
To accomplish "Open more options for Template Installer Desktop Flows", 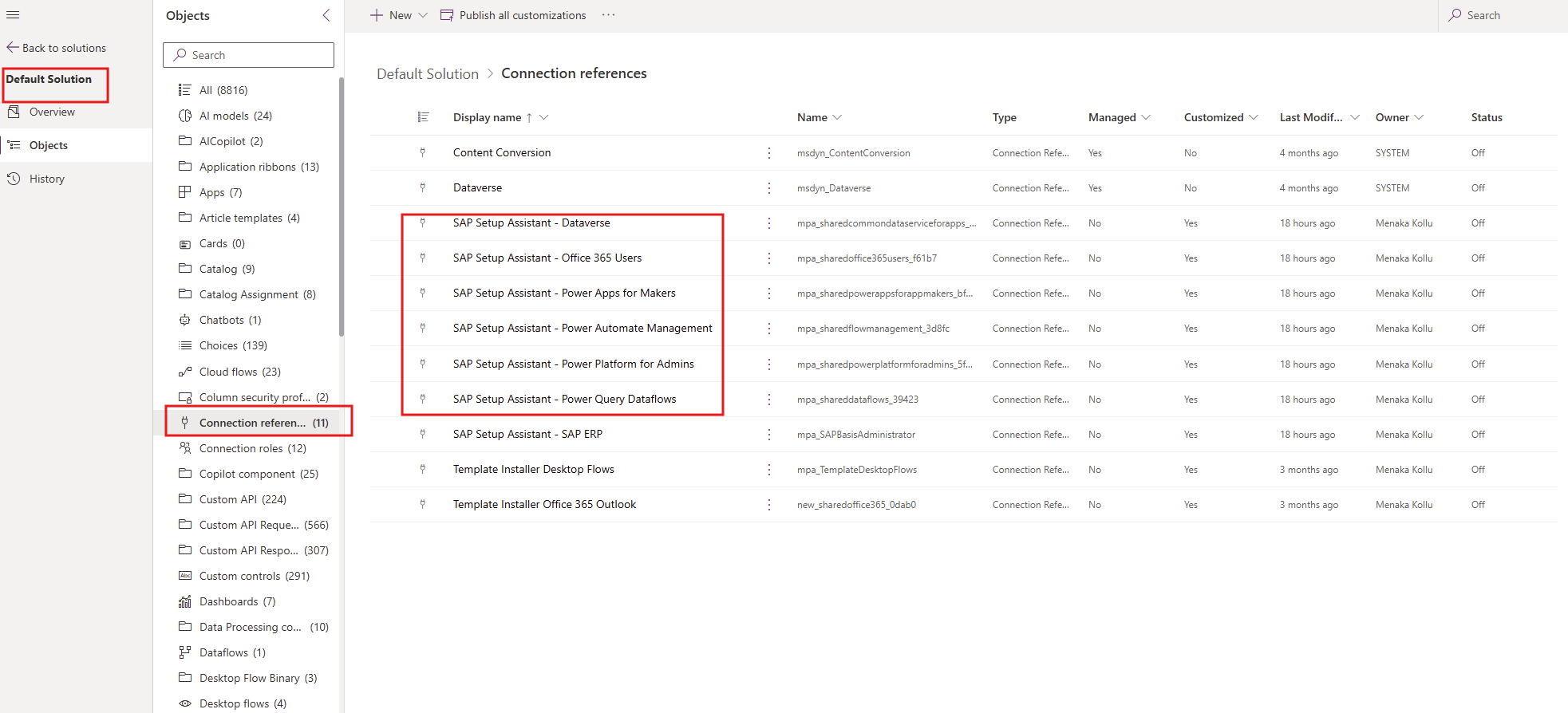I will click(x=769, y=469).
